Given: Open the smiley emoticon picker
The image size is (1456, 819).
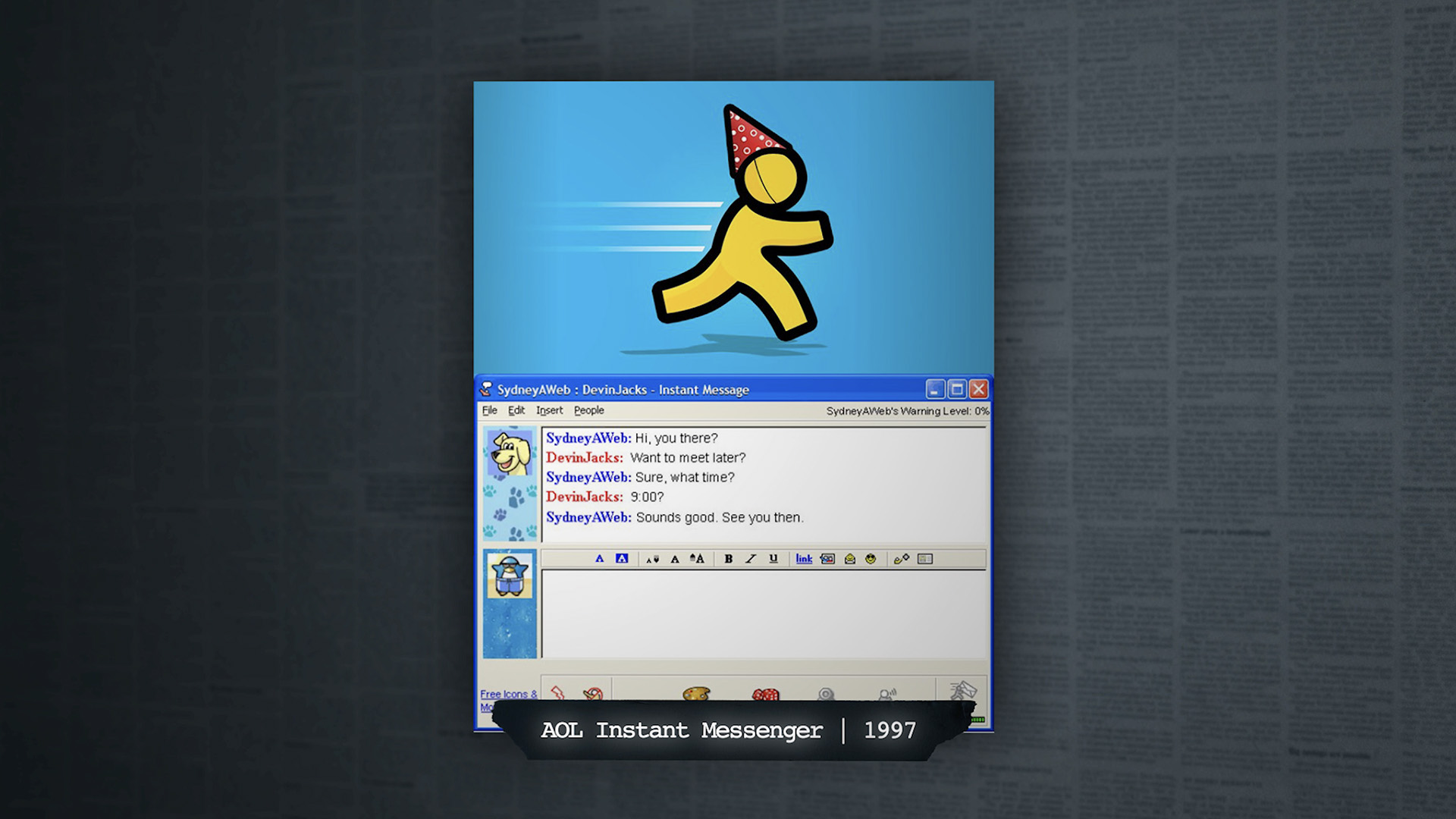Looking at the screenshot, I should click(871, 559).
